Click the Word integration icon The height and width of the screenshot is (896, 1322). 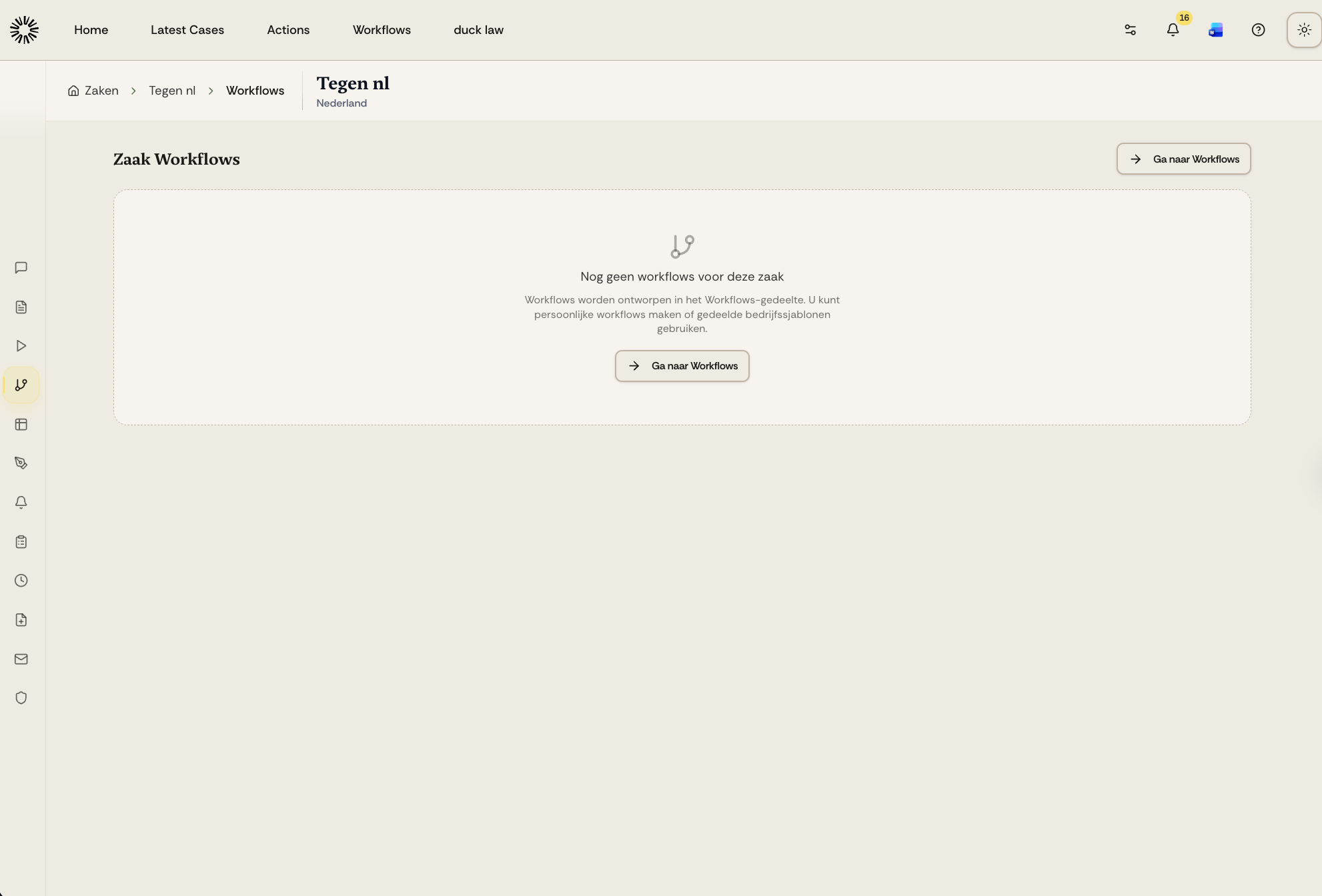click(x=1215, y=30)
